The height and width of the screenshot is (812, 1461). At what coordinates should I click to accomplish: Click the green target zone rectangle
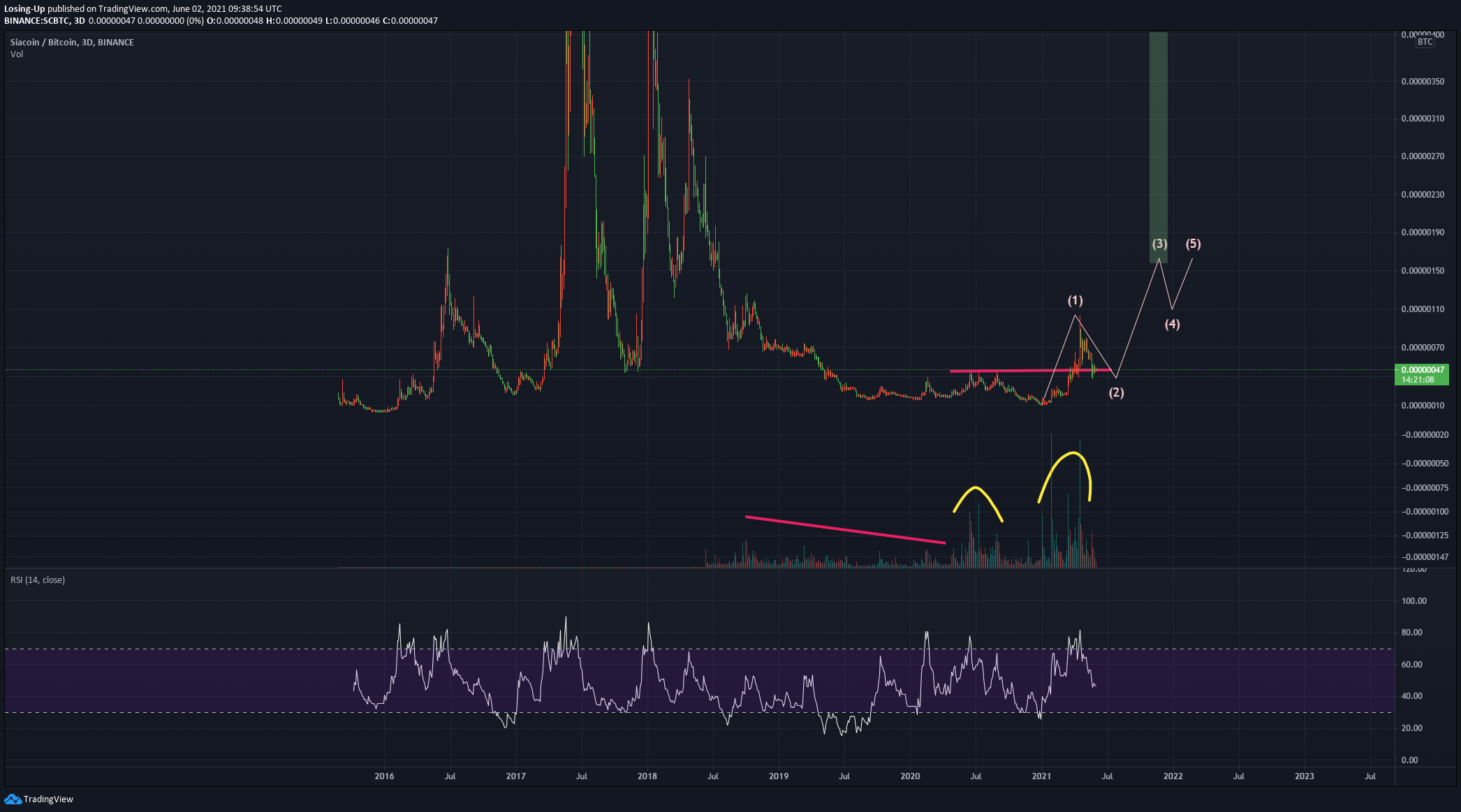[1159, 147]
